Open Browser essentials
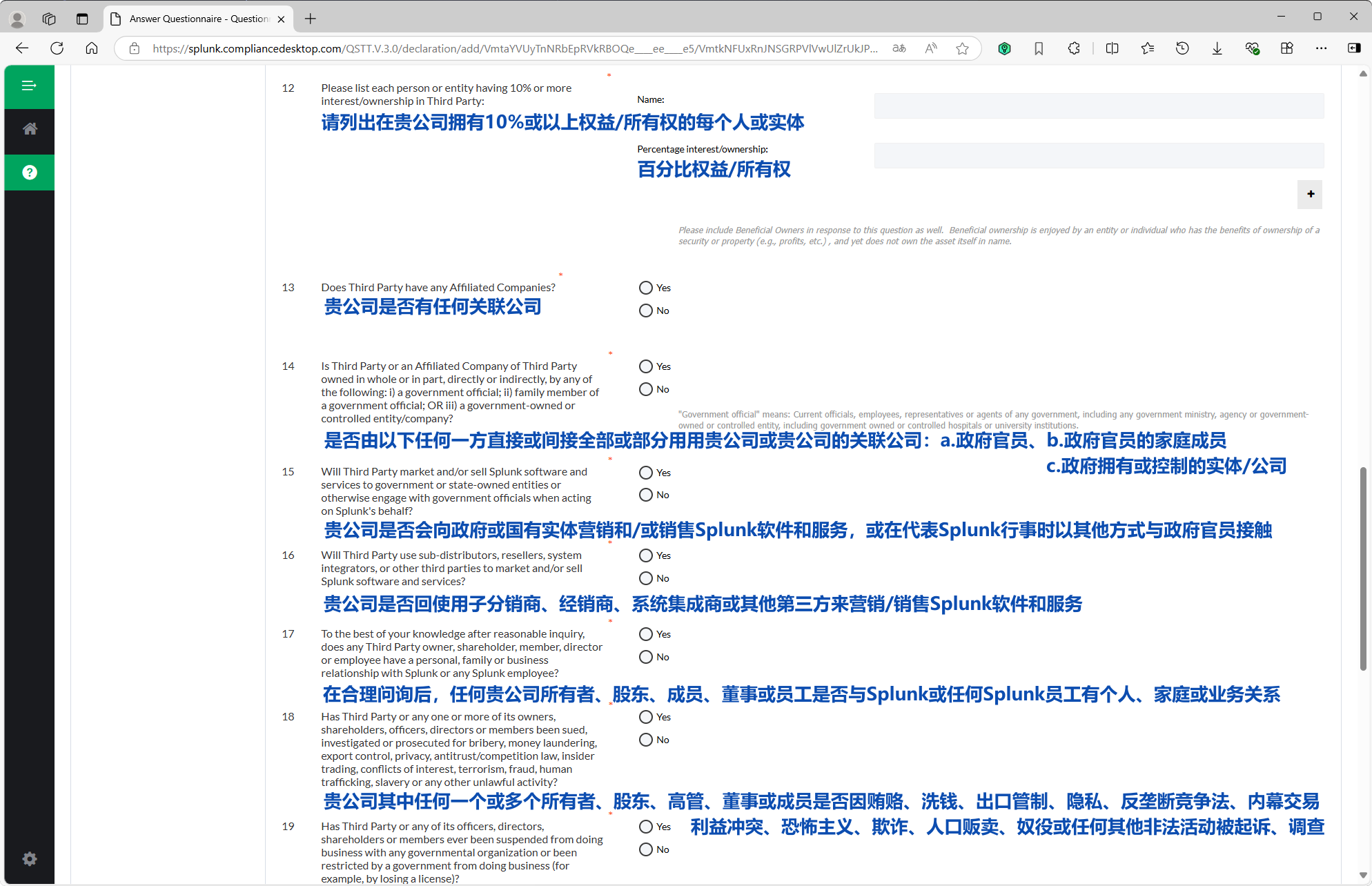1372x886 pixels. [1252, 48]
